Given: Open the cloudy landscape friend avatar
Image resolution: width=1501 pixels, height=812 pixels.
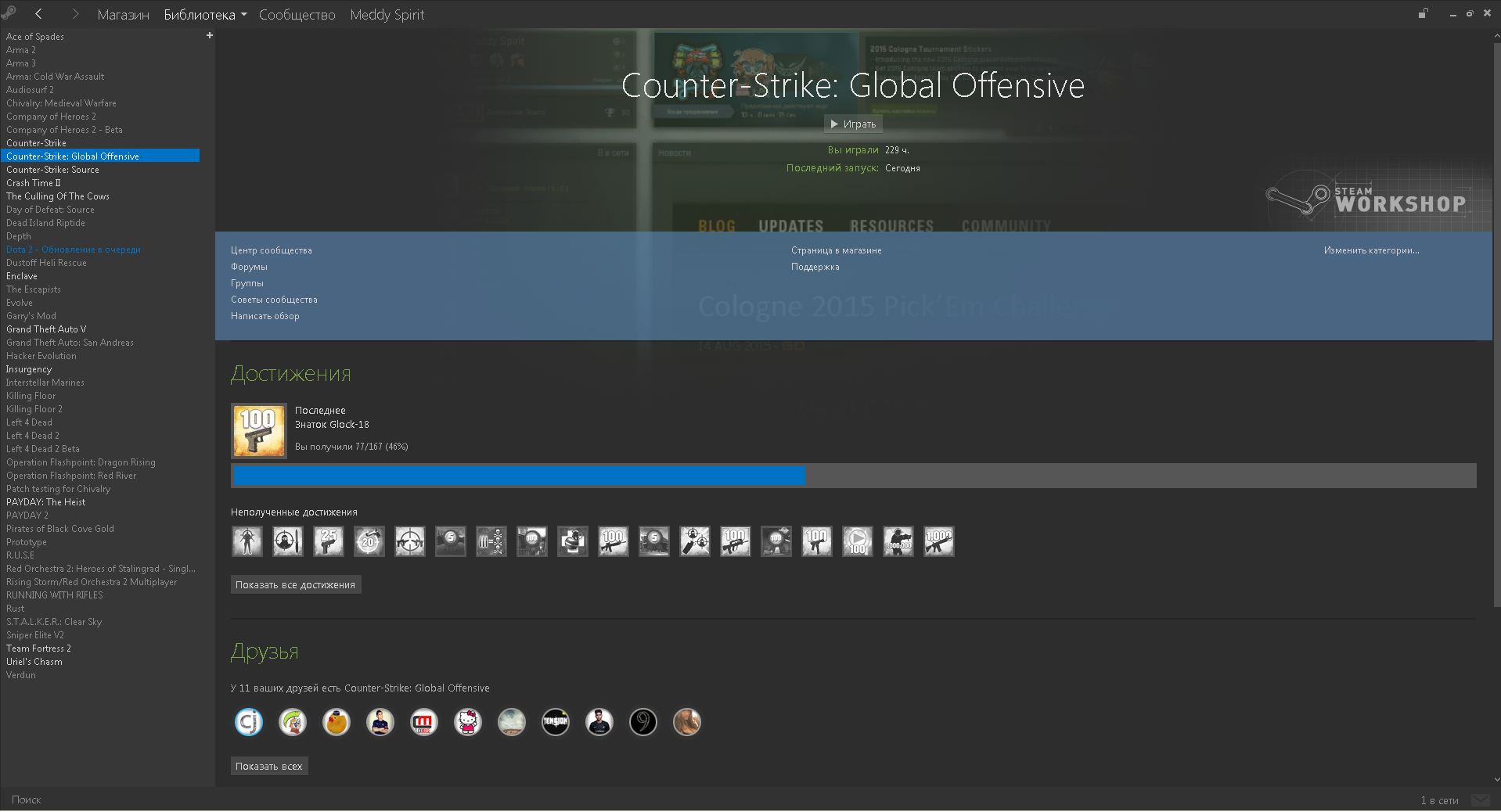Looking at the screenshot, I should [x=512, y=722].
